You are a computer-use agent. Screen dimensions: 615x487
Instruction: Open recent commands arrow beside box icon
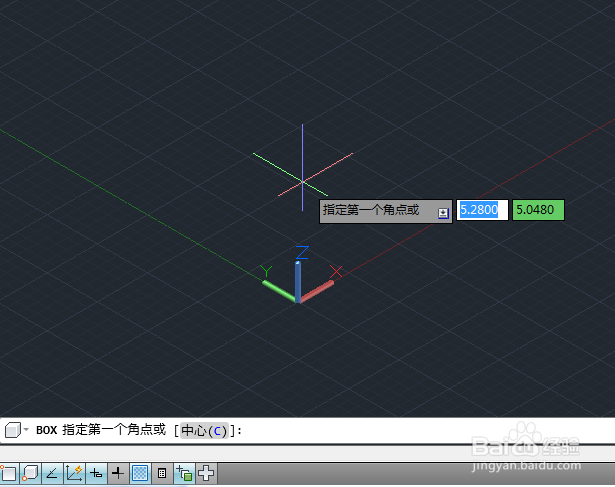pos(26,429)
